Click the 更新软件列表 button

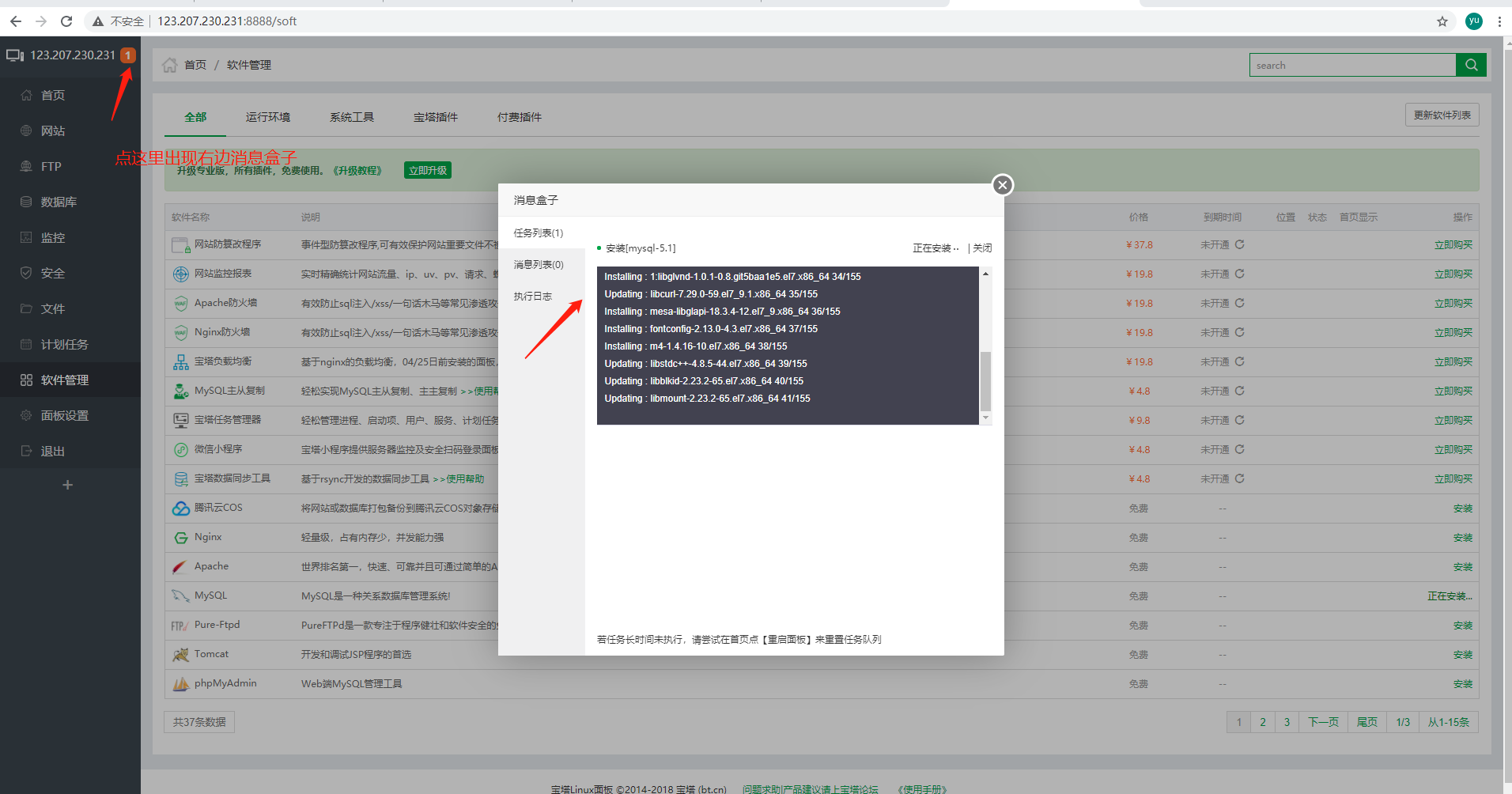(x=1442, y=115)
